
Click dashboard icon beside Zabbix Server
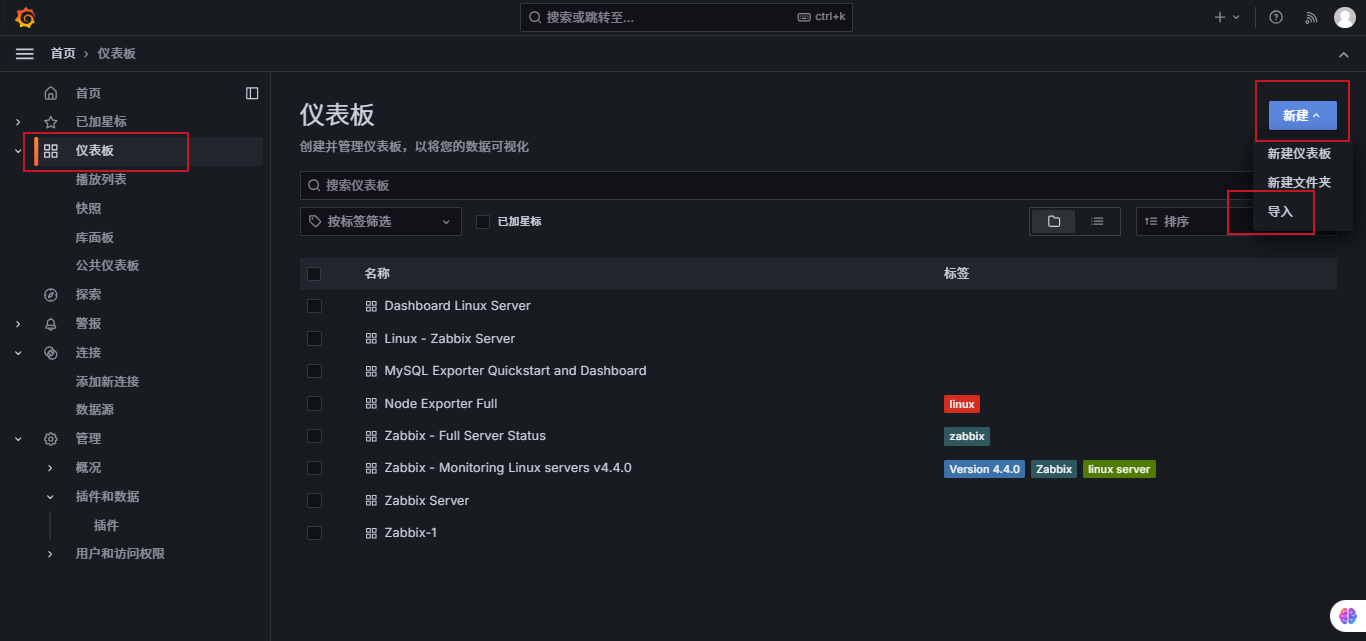click(x=371, y=501)
